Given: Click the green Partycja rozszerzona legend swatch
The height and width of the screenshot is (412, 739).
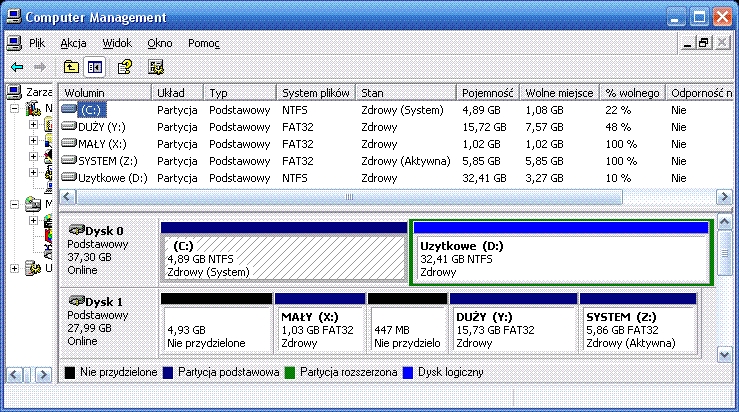Looking at the screenshot, I should tap(290, 372).
